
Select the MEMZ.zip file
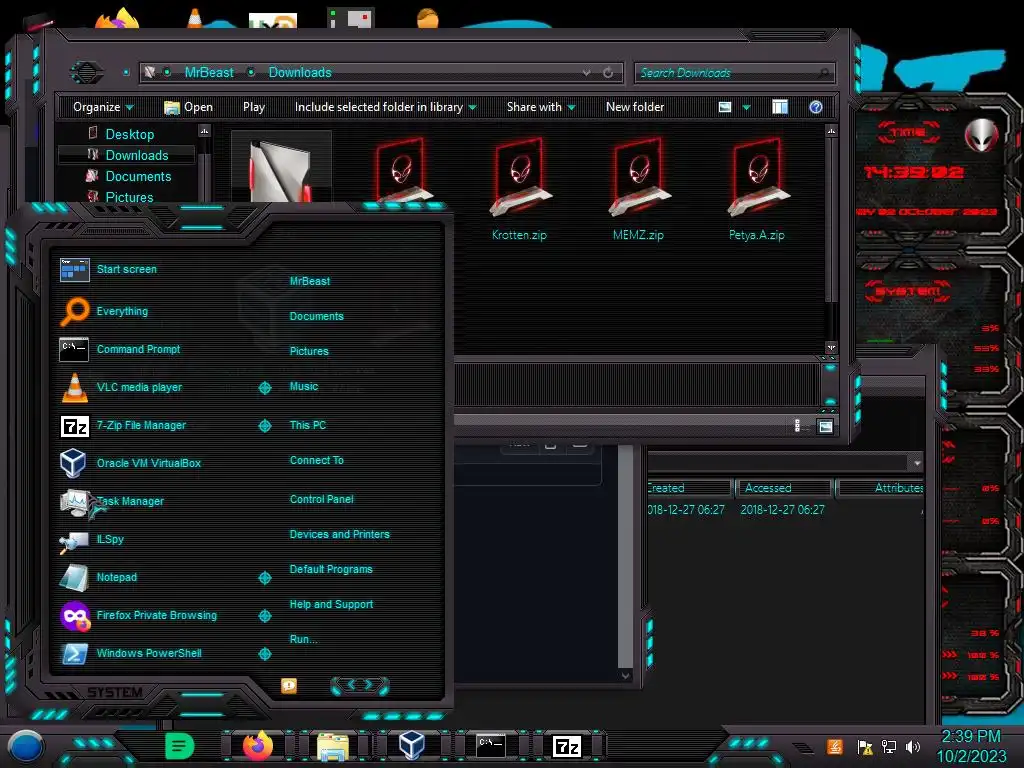tap(638, 189)
